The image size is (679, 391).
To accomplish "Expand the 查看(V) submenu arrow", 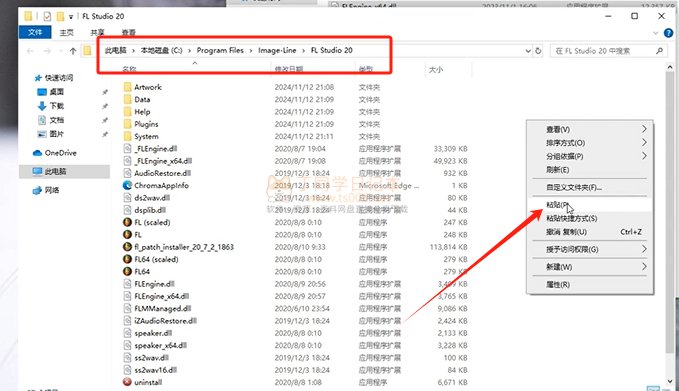I will tap(644, 129).
